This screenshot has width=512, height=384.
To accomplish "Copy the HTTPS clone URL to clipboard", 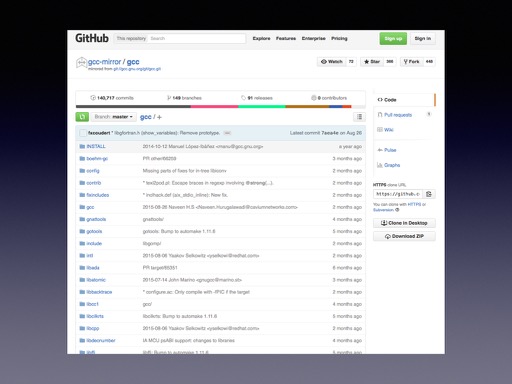I will (429, 194).
